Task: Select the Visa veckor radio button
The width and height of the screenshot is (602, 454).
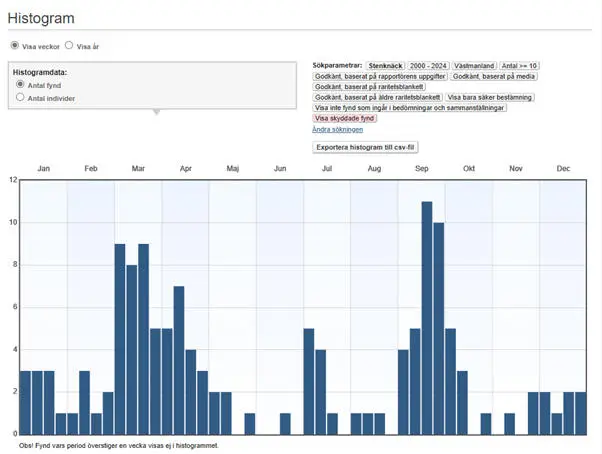Action: 15,46
